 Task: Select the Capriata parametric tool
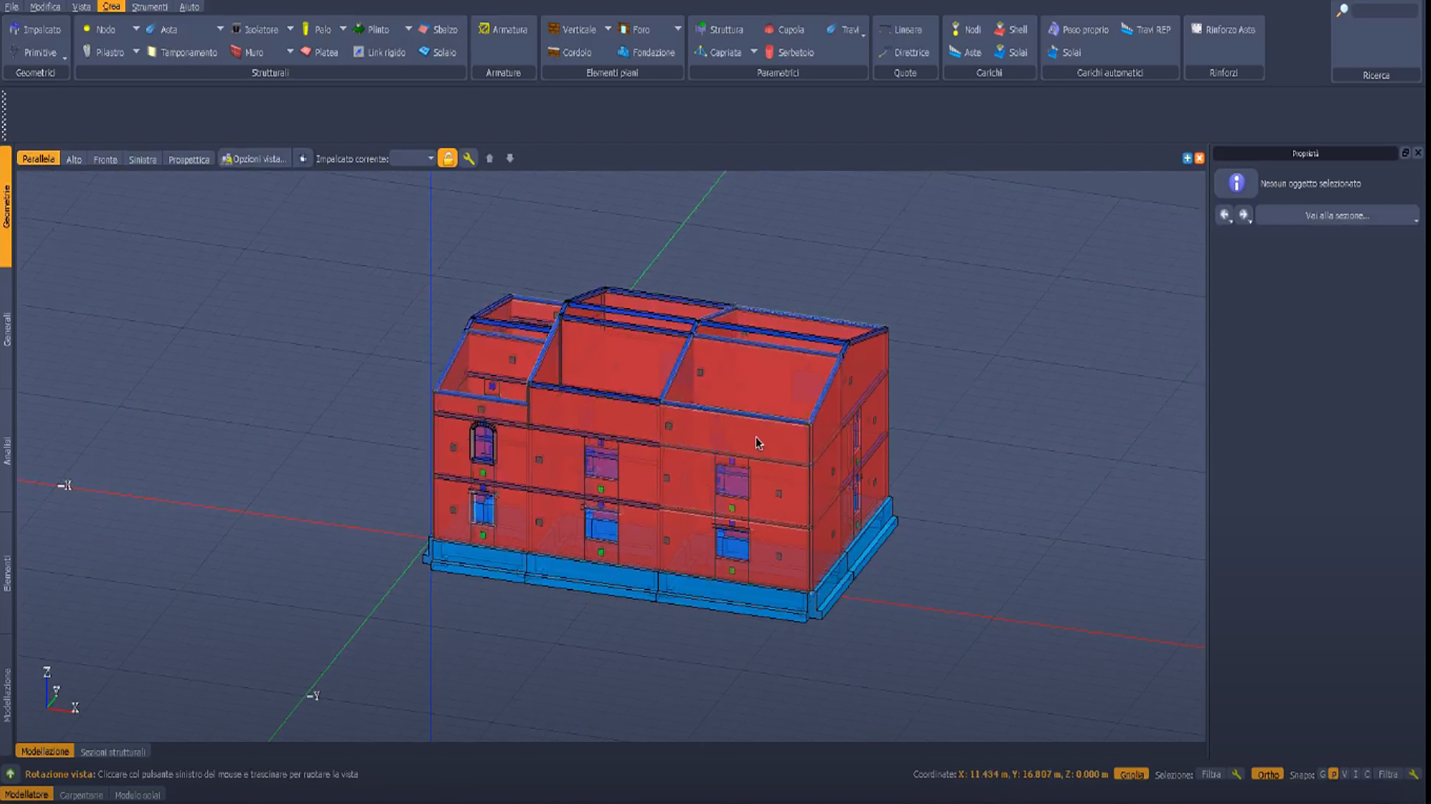(x=718, y=52)
